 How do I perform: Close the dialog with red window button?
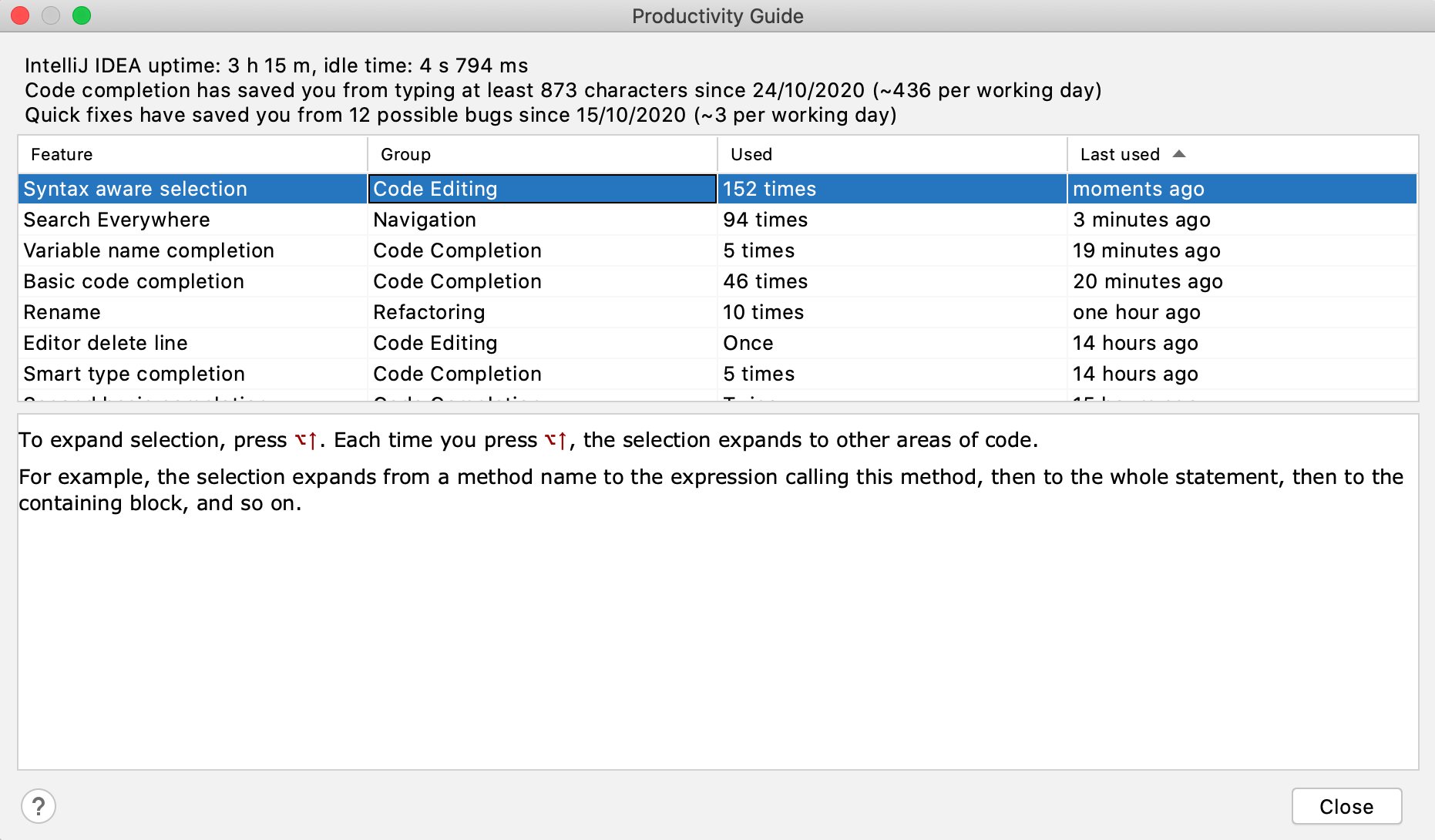pyautogui.click(x=20, y=15)
